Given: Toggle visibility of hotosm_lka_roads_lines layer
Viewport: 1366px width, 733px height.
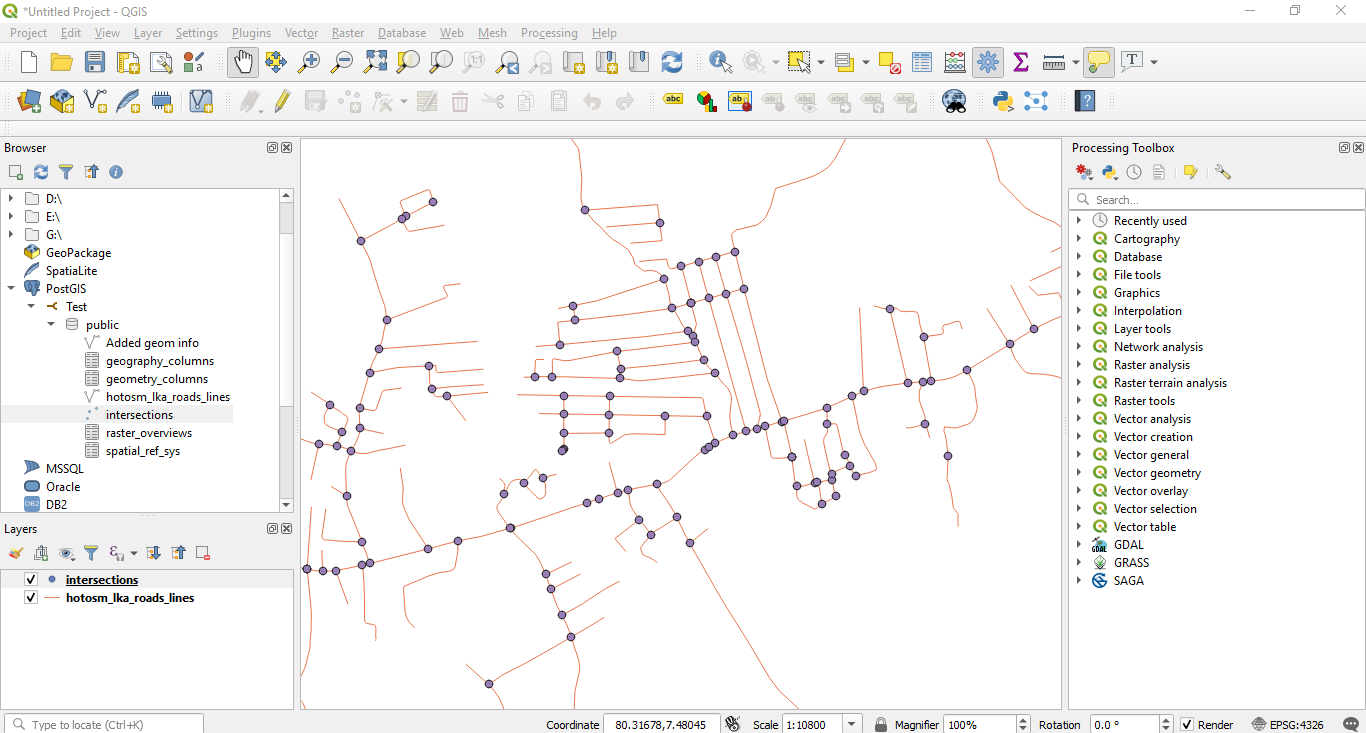Looking at the screenshot, I should pos(31,598).
